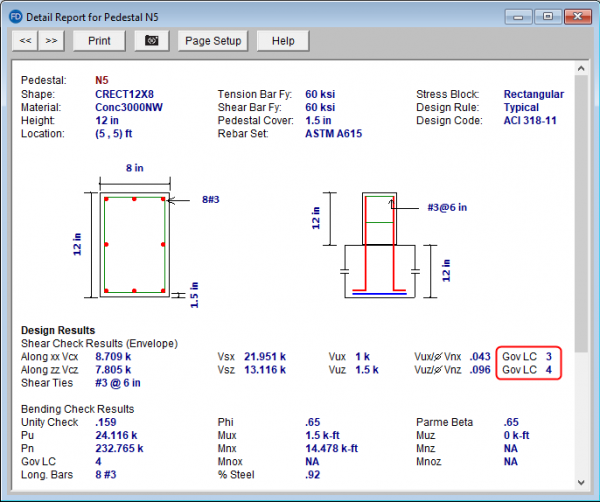Click Long. Bars value 8 #3
The image size is (600, 502).
coord(106,475)
